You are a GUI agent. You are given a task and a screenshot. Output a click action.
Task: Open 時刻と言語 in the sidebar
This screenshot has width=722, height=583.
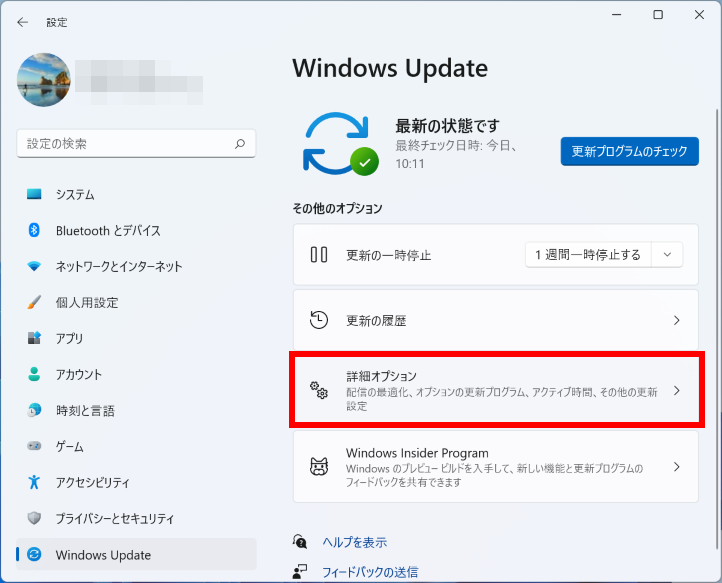coord(136,410)
